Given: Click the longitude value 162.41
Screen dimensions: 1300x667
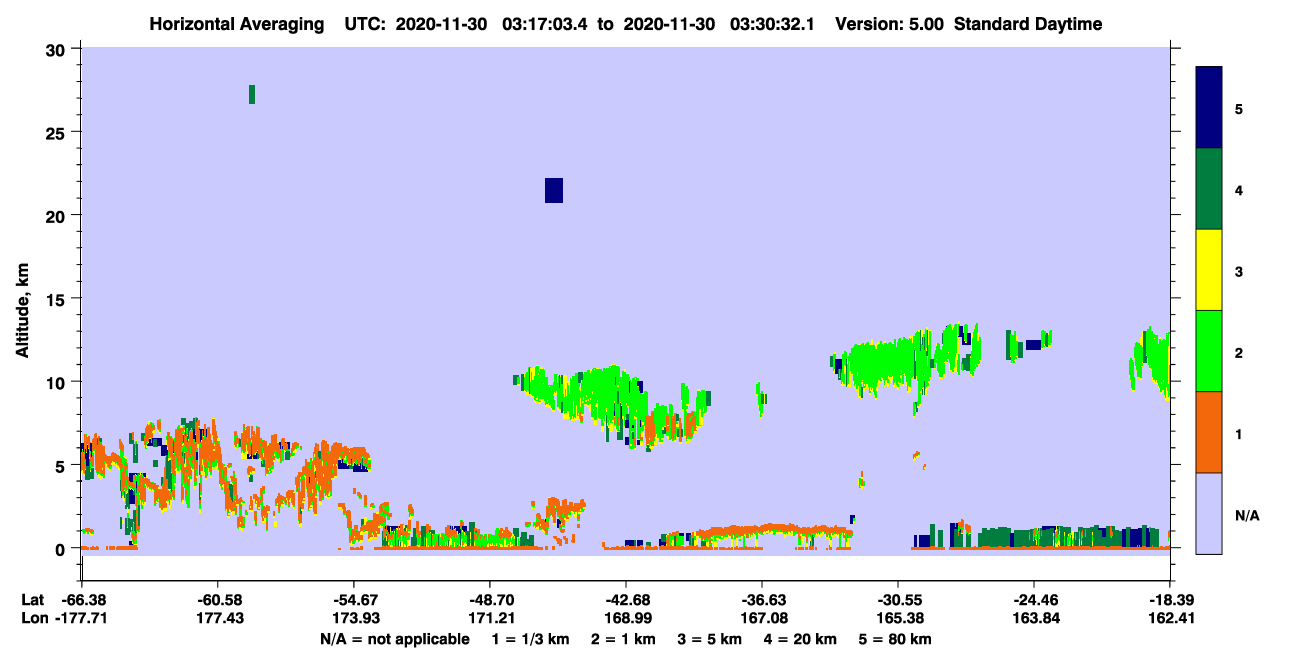Looking at the screenshot, I should click(1170, 619).
